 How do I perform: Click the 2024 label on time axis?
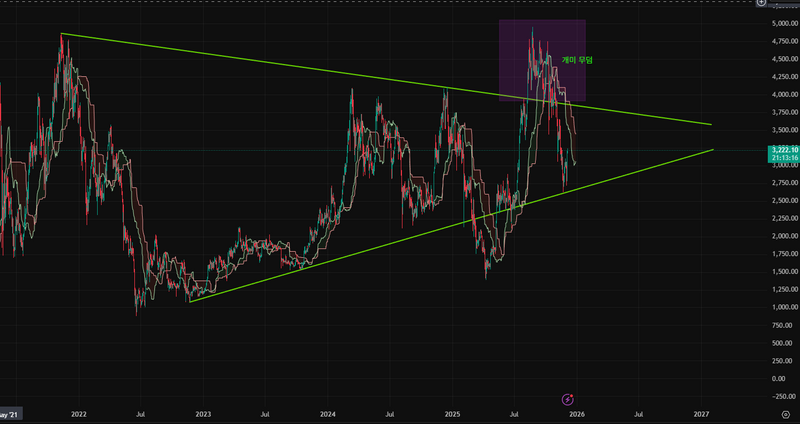(x=328, y=413)
